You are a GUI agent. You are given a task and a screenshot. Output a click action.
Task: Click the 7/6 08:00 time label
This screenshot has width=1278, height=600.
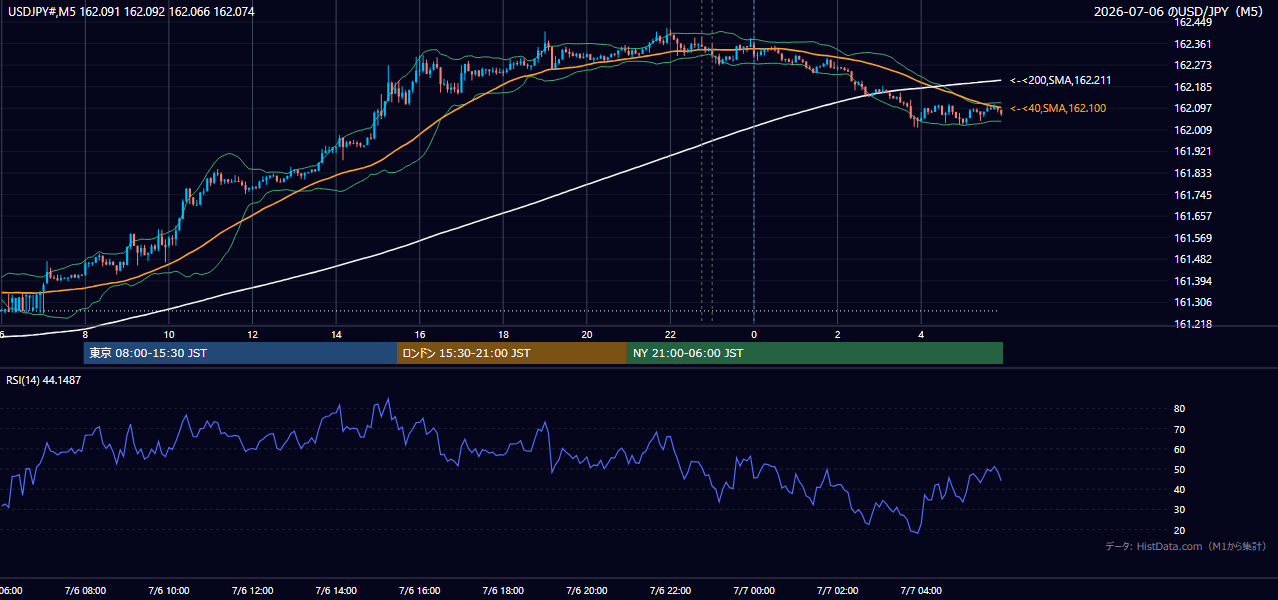click(85, 591)
